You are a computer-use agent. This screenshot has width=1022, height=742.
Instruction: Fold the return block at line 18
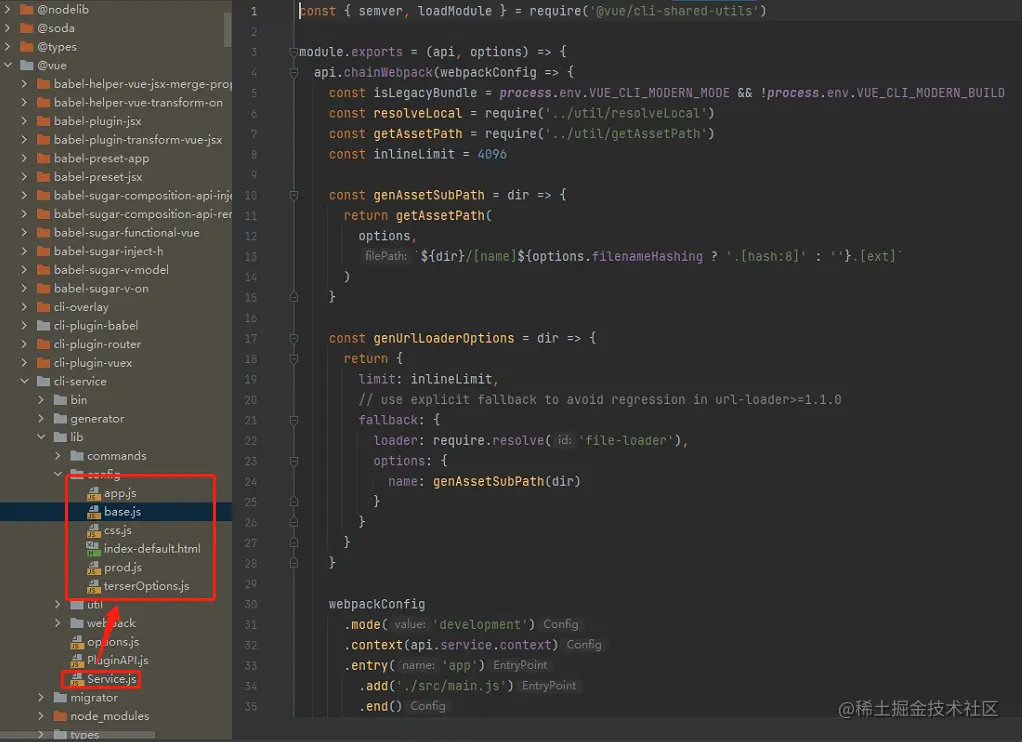tap(294, 359)
